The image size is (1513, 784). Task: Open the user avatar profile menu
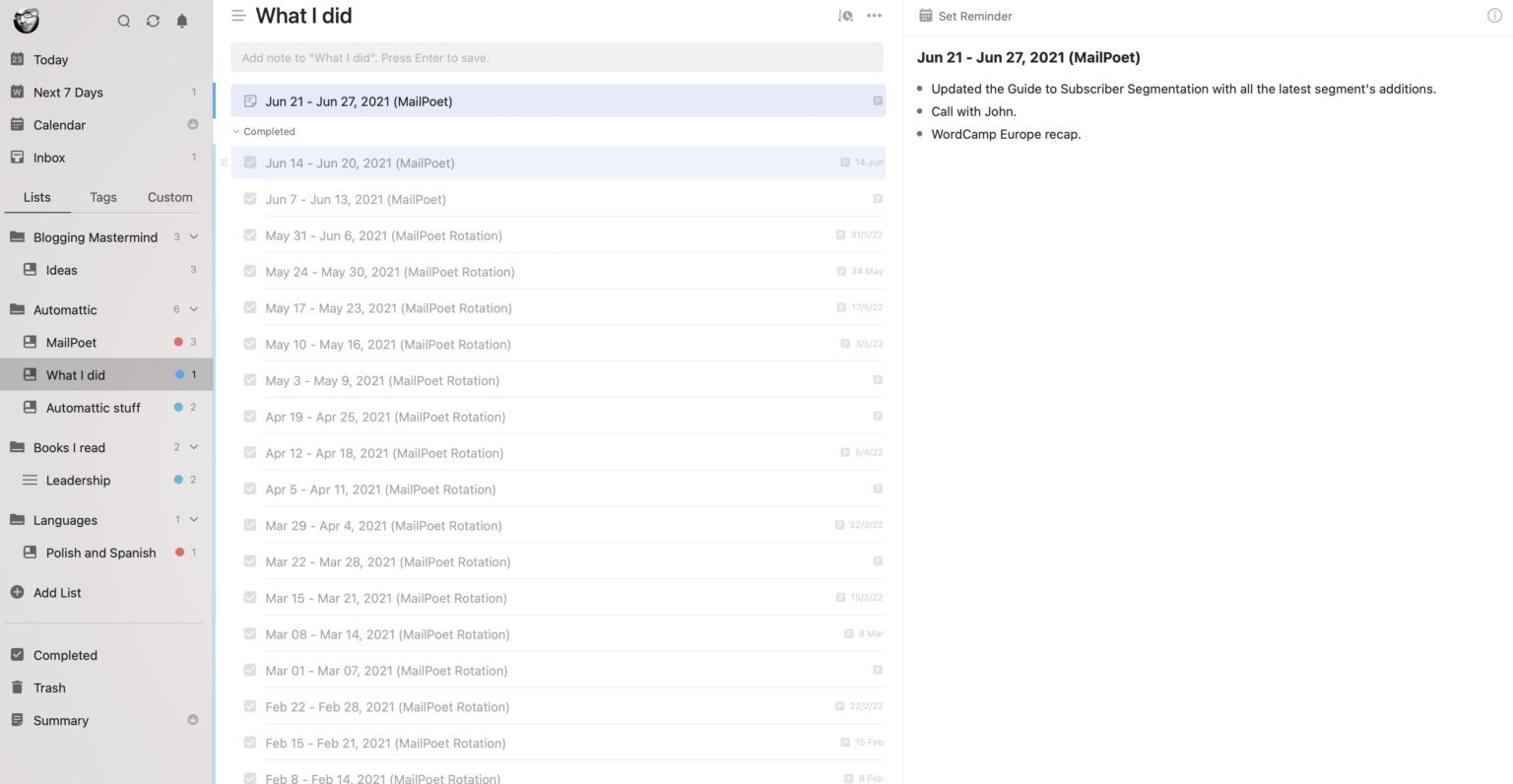[27, 20]
